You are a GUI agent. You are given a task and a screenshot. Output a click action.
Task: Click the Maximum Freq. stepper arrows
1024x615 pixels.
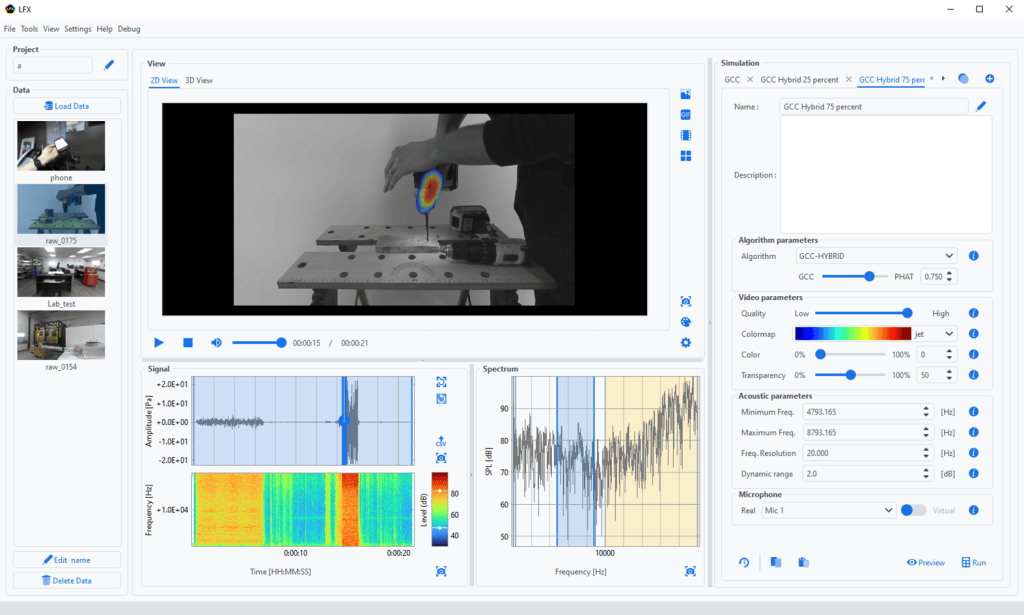coord(926,432)
